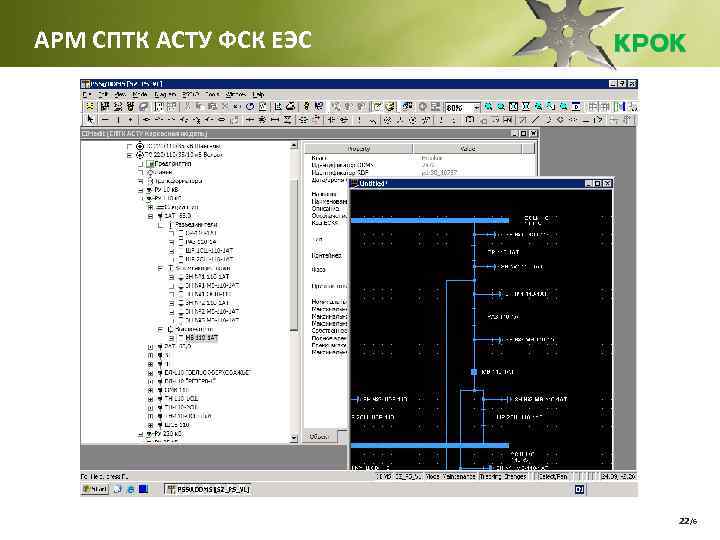The width and height of the screenshot is (720, 540).
Task: Click the first magnifier icon after zoom box
Action: [489, 107]
